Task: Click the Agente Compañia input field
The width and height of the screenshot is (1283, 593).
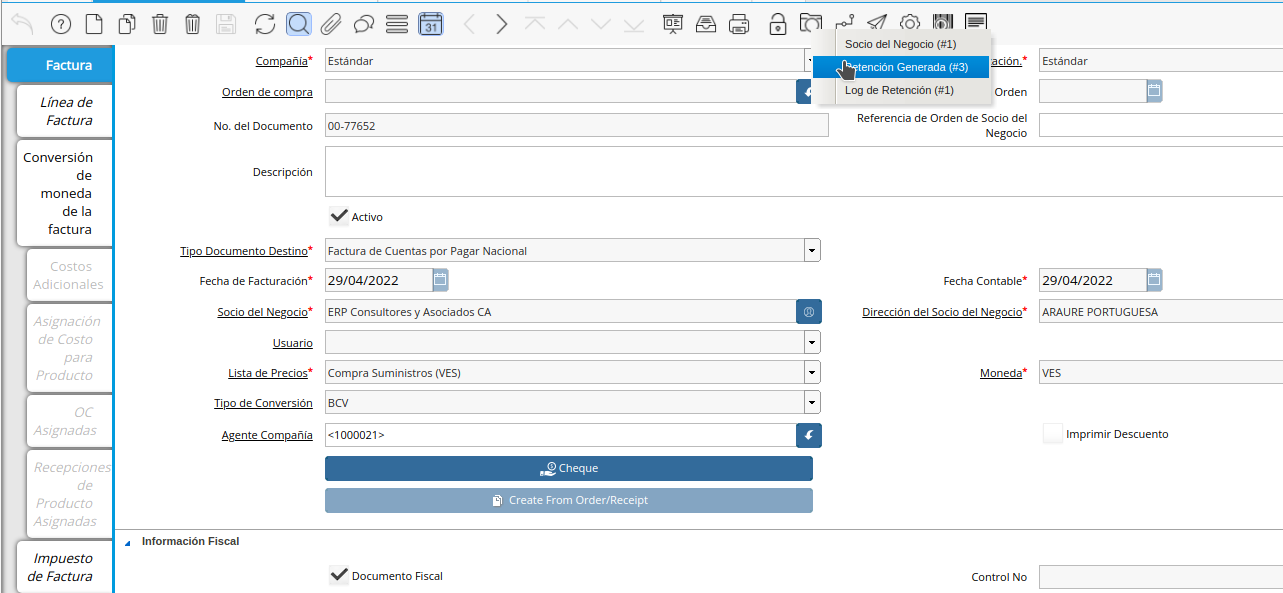Action: pos(560,435)
